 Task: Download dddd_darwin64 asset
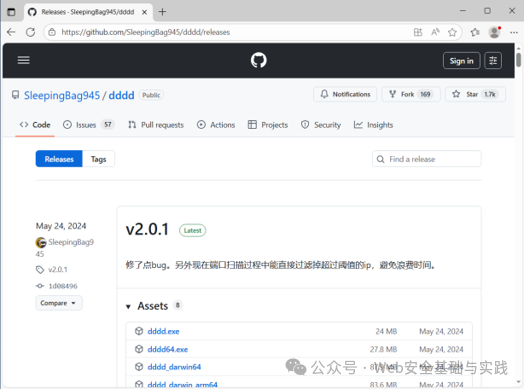coord(174,367)
